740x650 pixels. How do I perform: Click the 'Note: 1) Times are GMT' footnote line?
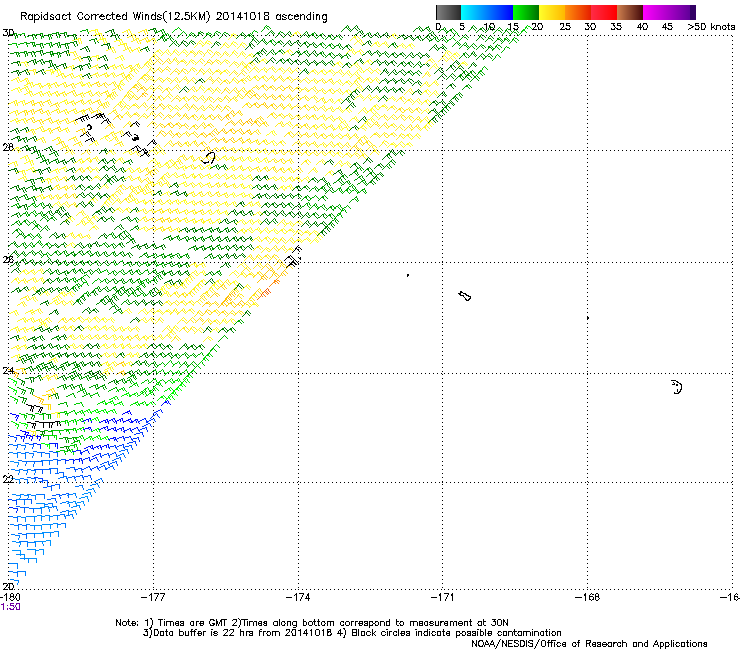click(312, 623)
